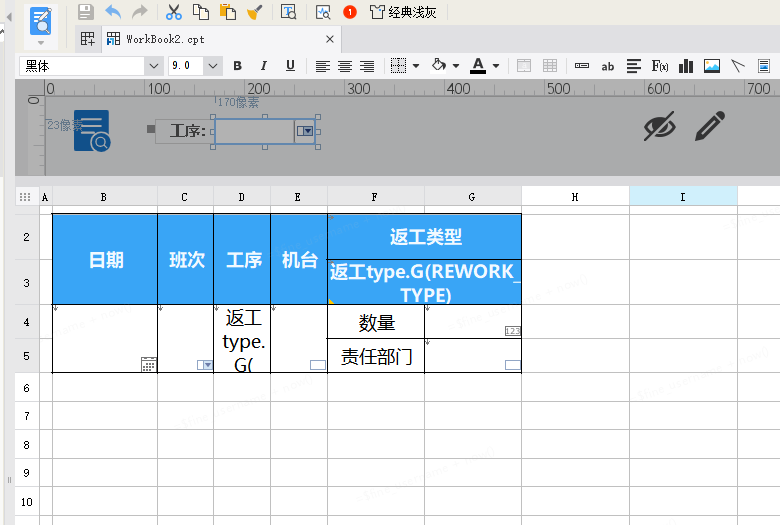Select the 日期 header cell

[x=105, y=259]
